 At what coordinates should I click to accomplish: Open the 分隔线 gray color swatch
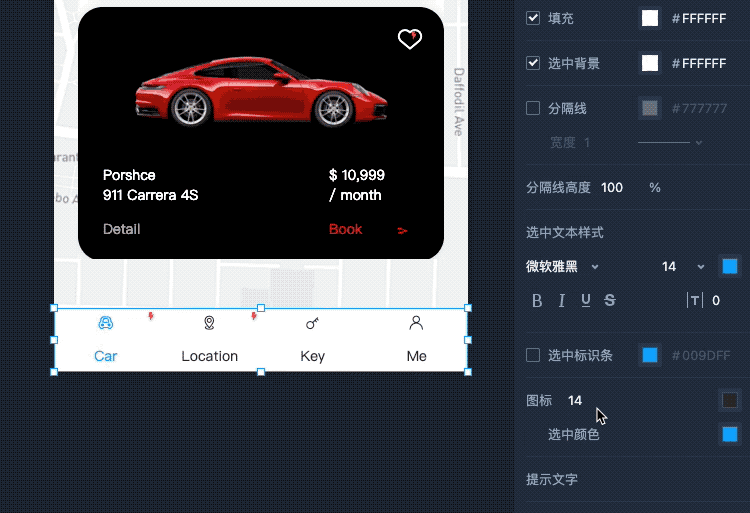pyautogui.click(x=650, y=108)
